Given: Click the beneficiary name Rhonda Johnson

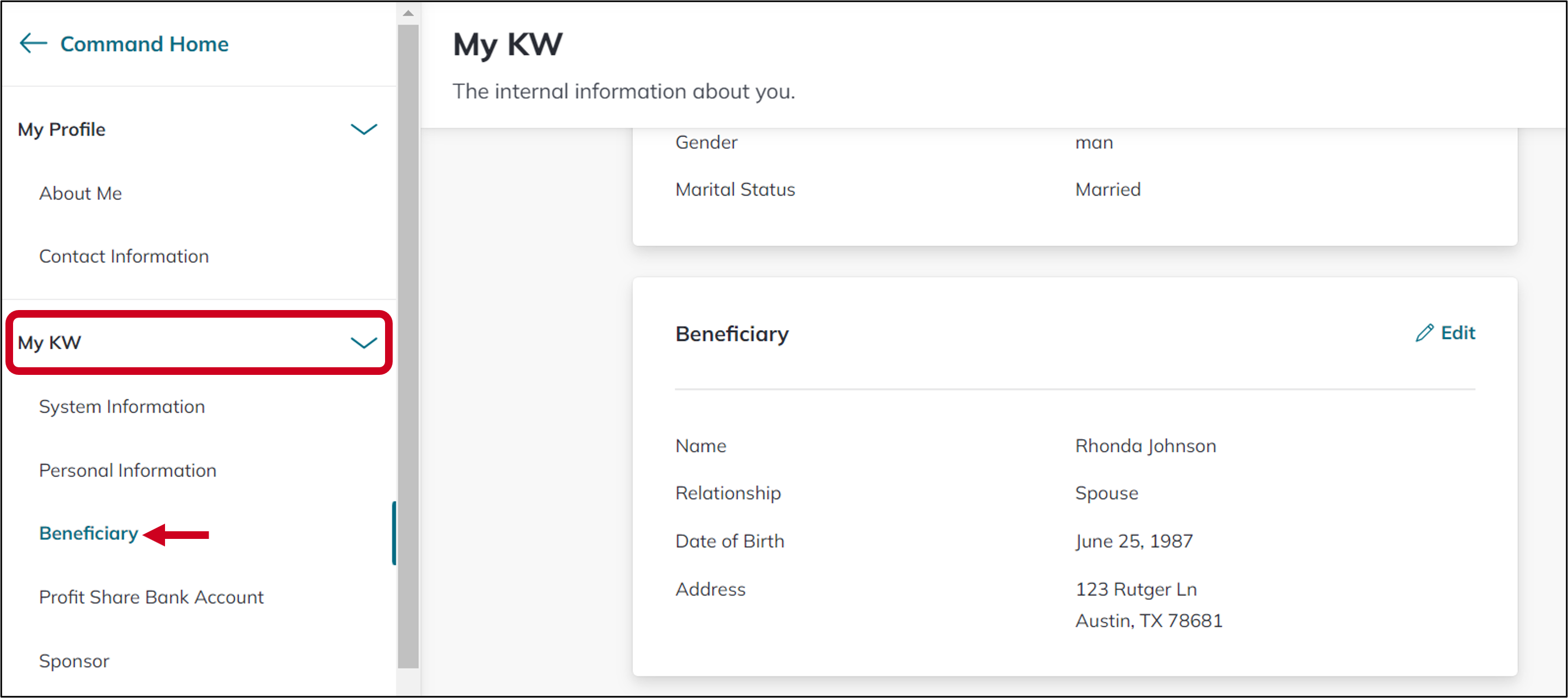Looking at the screenshot, I should (1145, 445).
